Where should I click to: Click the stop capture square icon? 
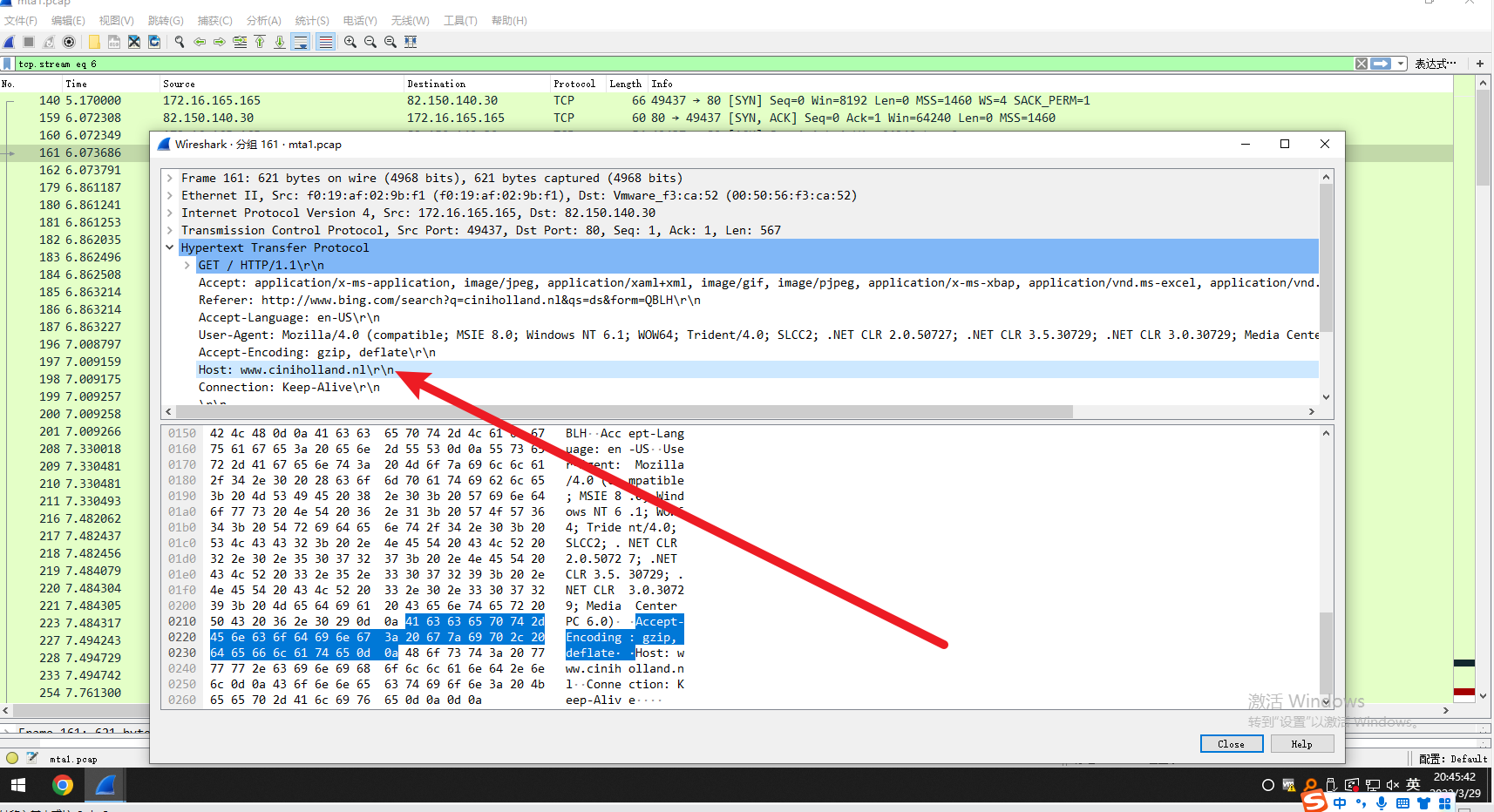[29, 42]
